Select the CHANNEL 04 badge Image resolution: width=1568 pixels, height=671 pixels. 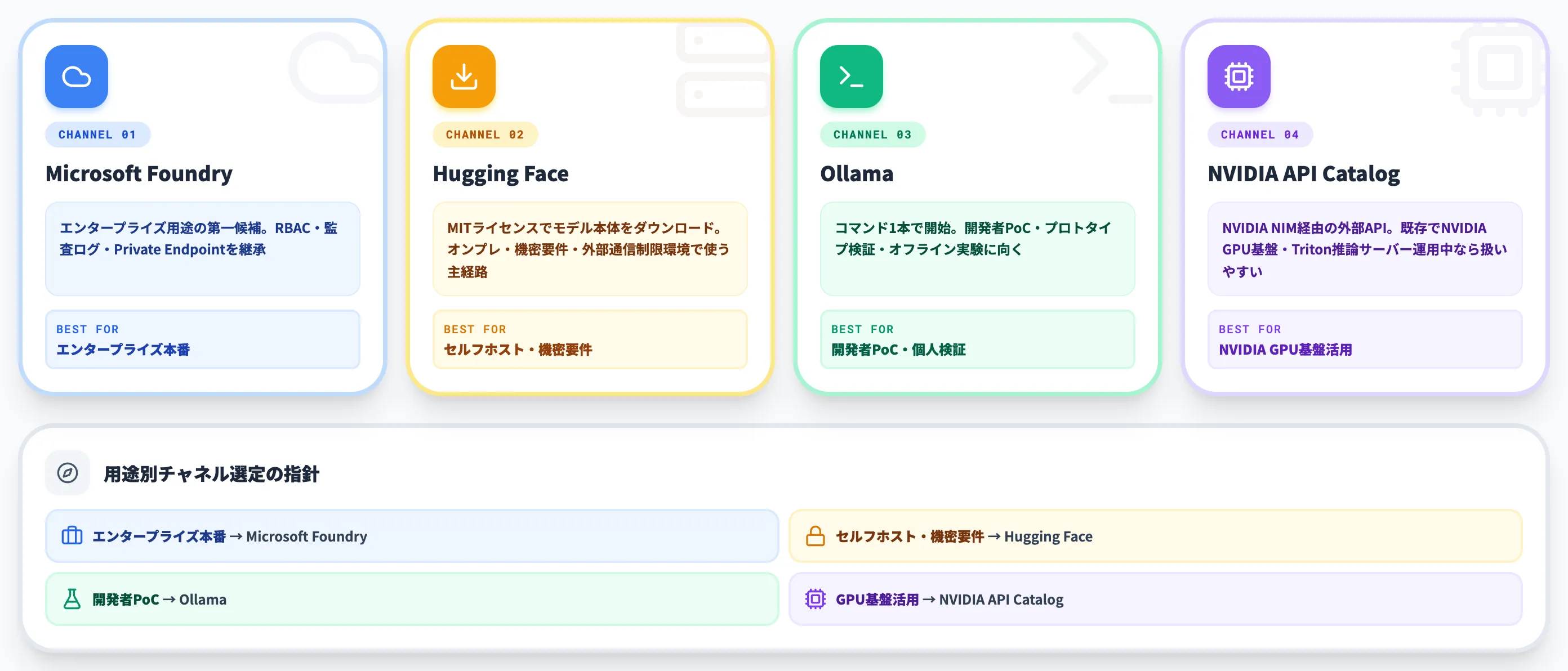(x=1260, y=135)
